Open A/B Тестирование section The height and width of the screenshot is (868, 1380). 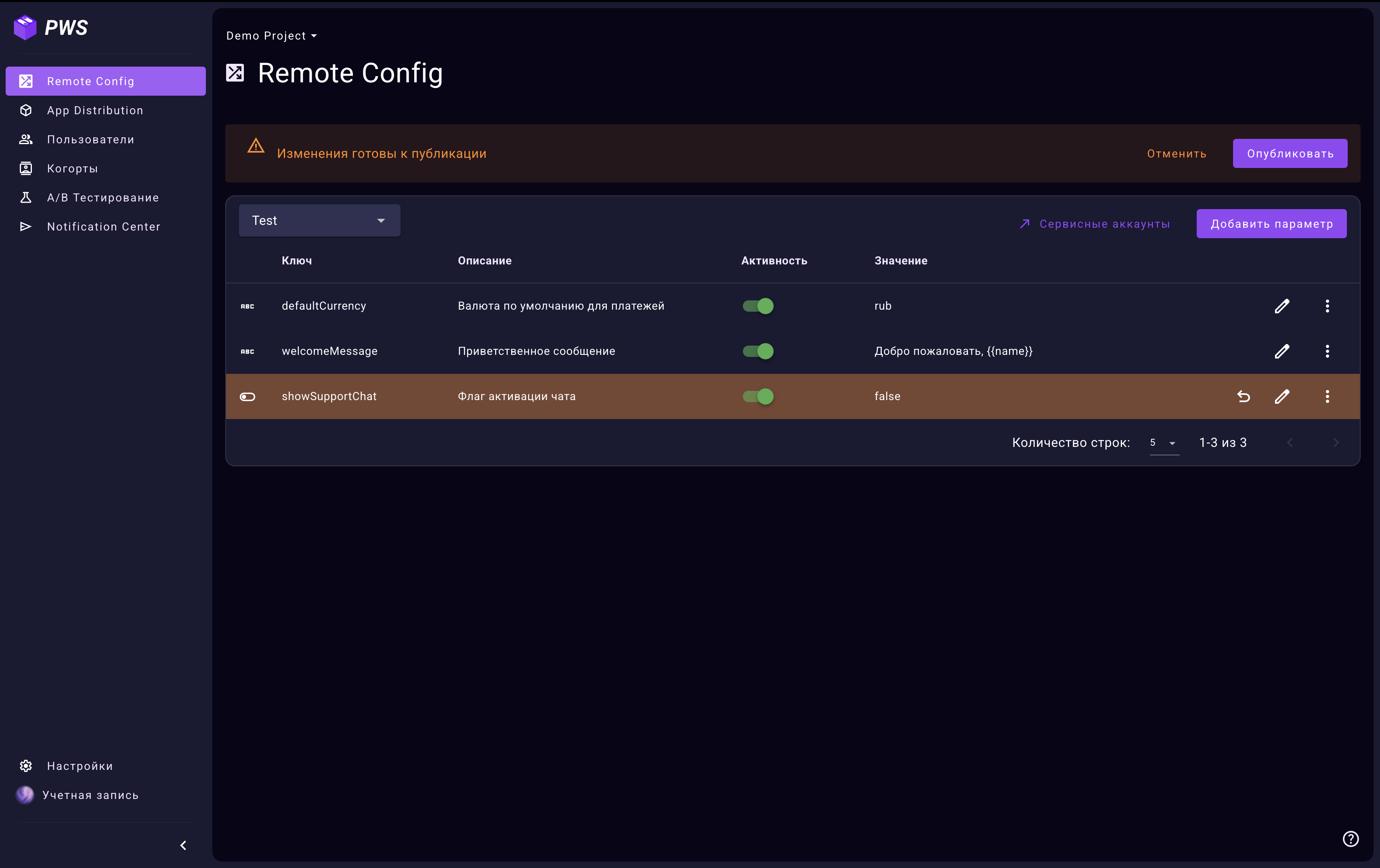(x=105, y=198)
